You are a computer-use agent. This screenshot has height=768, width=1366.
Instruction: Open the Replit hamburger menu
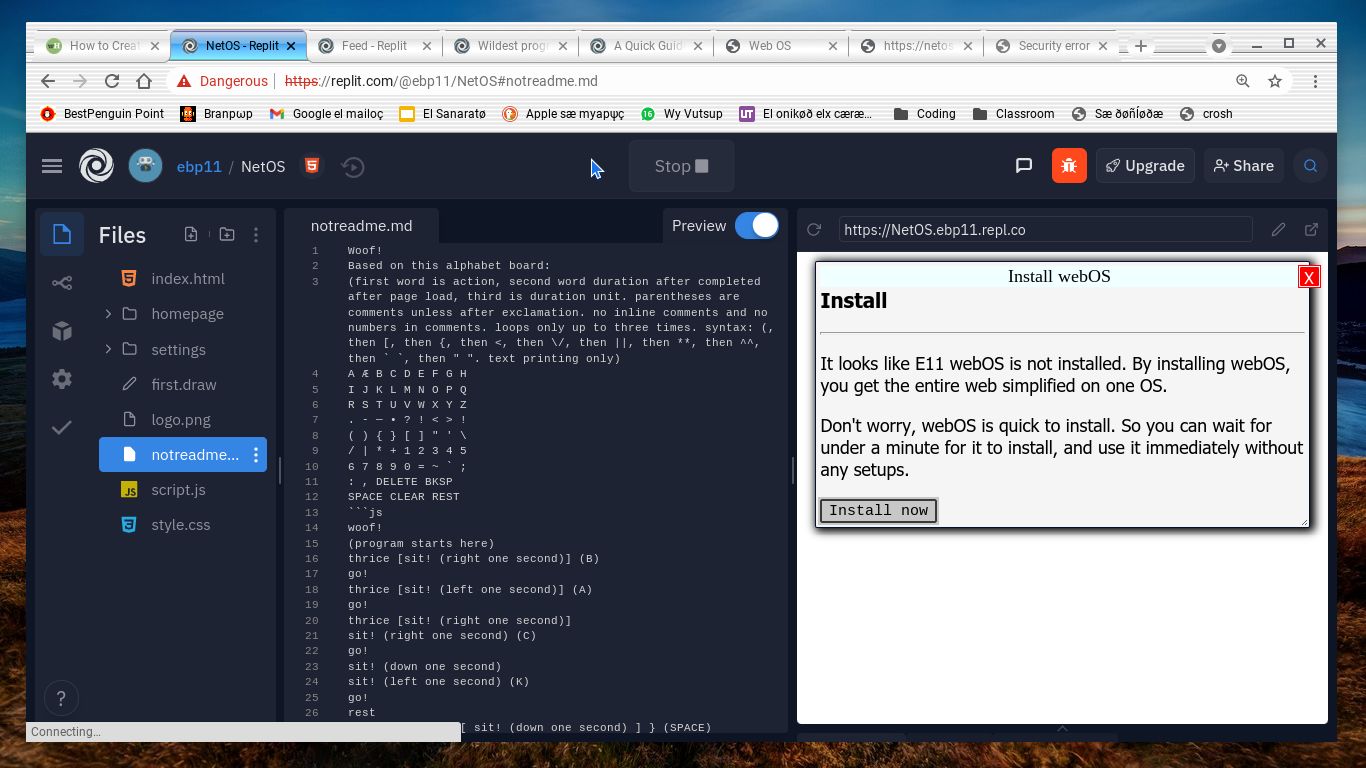[x=52, y=166]
